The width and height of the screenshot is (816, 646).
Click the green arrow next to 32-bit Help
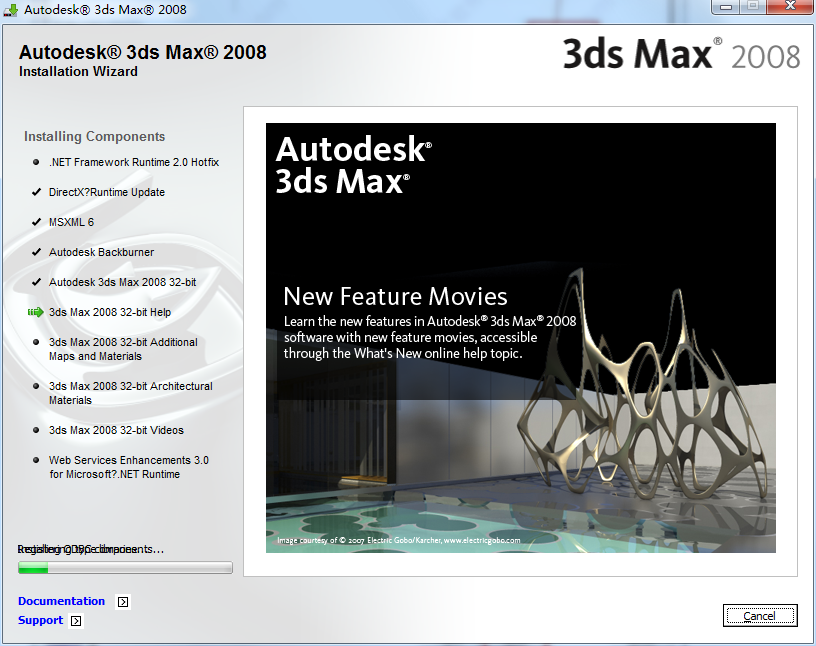pyautogui.click(x=35, y=312)
